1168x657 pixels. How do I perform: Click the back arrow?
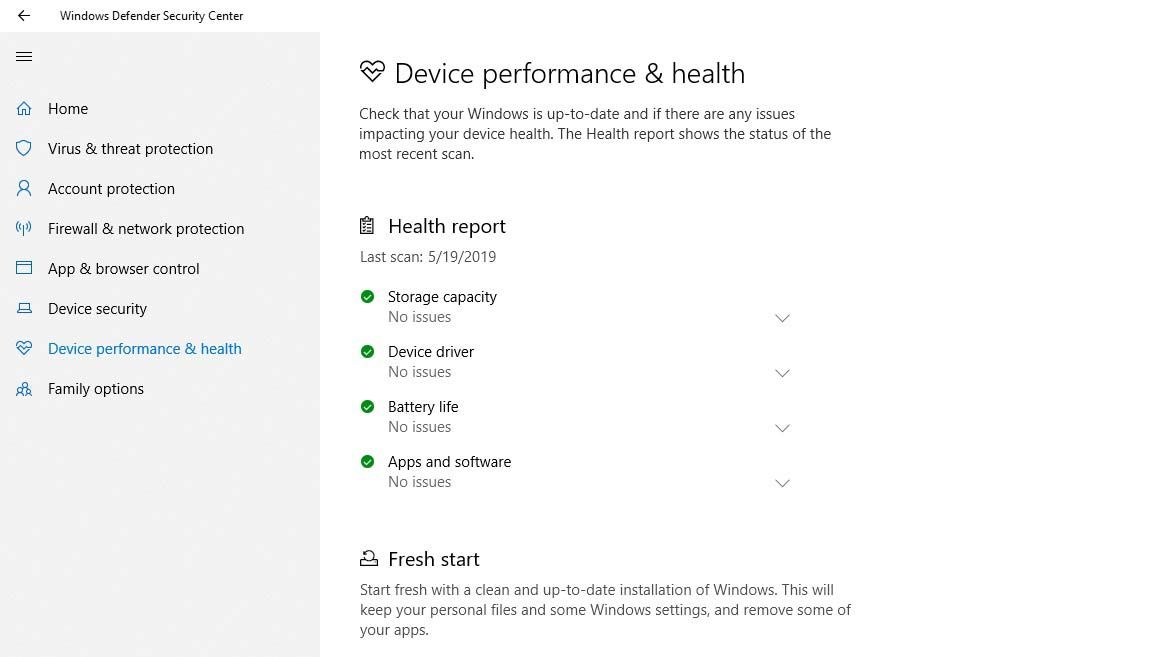[24, 15]
